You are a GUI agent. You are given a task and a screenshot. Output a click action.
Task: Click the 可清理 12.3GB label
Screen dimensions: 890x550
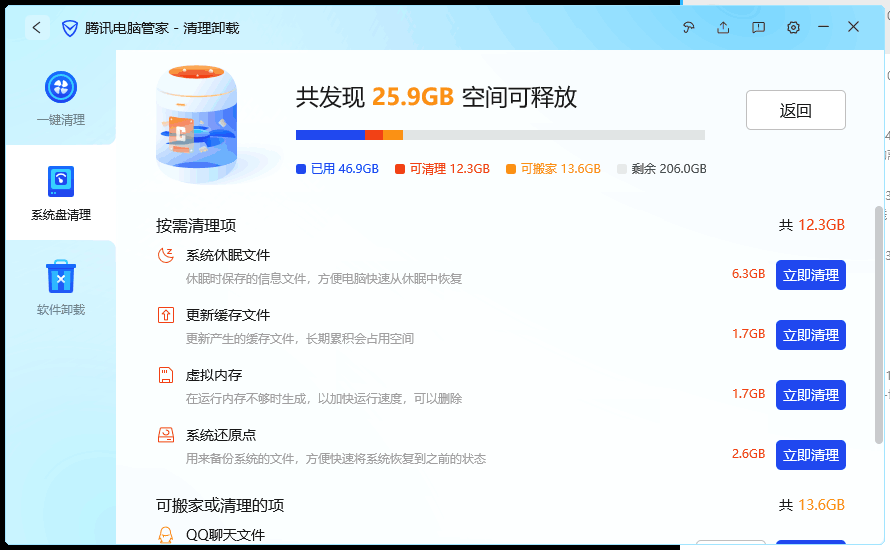click(x=450, y=169)
